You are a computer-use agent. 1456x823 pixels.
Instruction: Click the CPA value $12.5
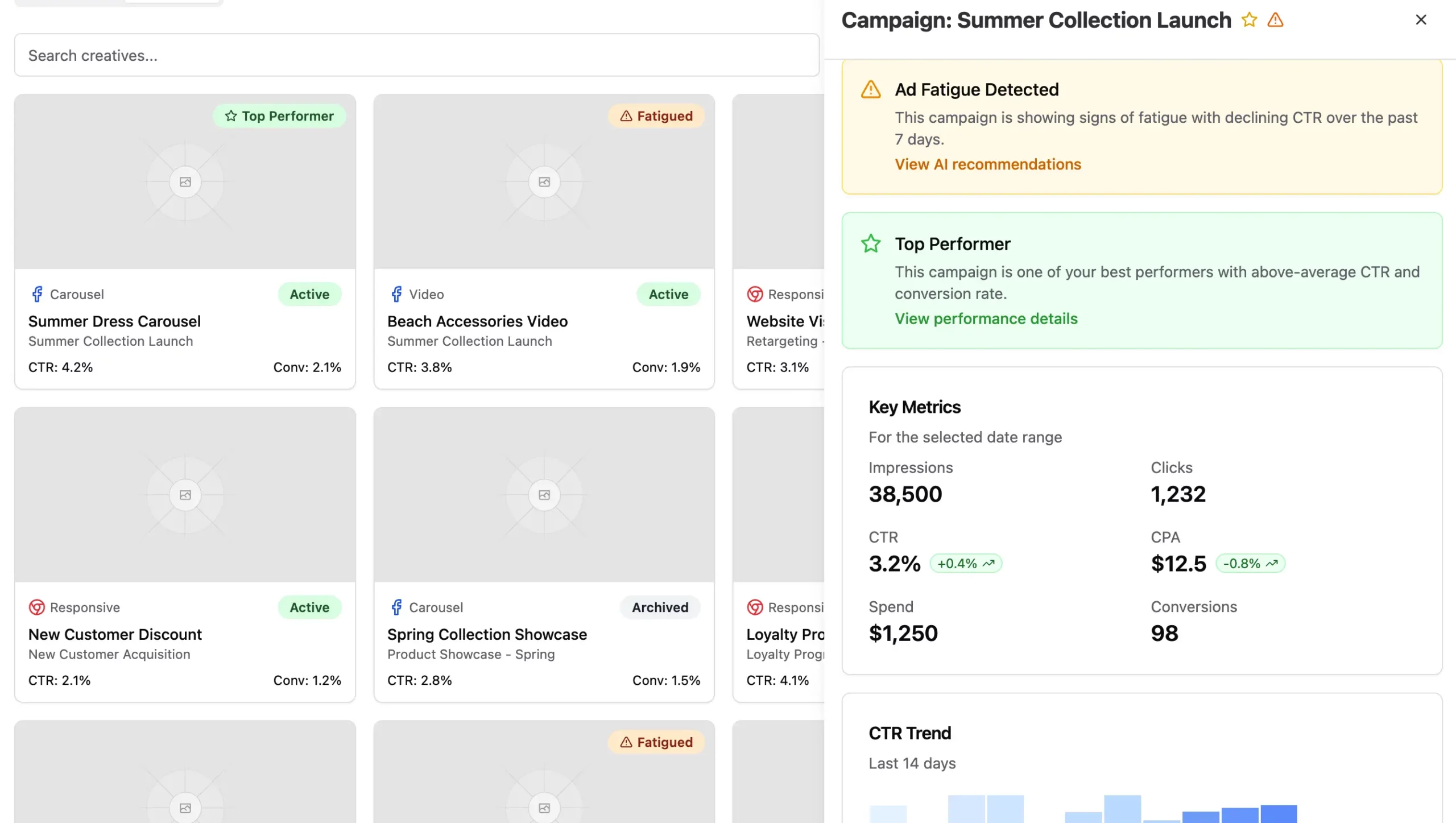tap(1178, 564)
